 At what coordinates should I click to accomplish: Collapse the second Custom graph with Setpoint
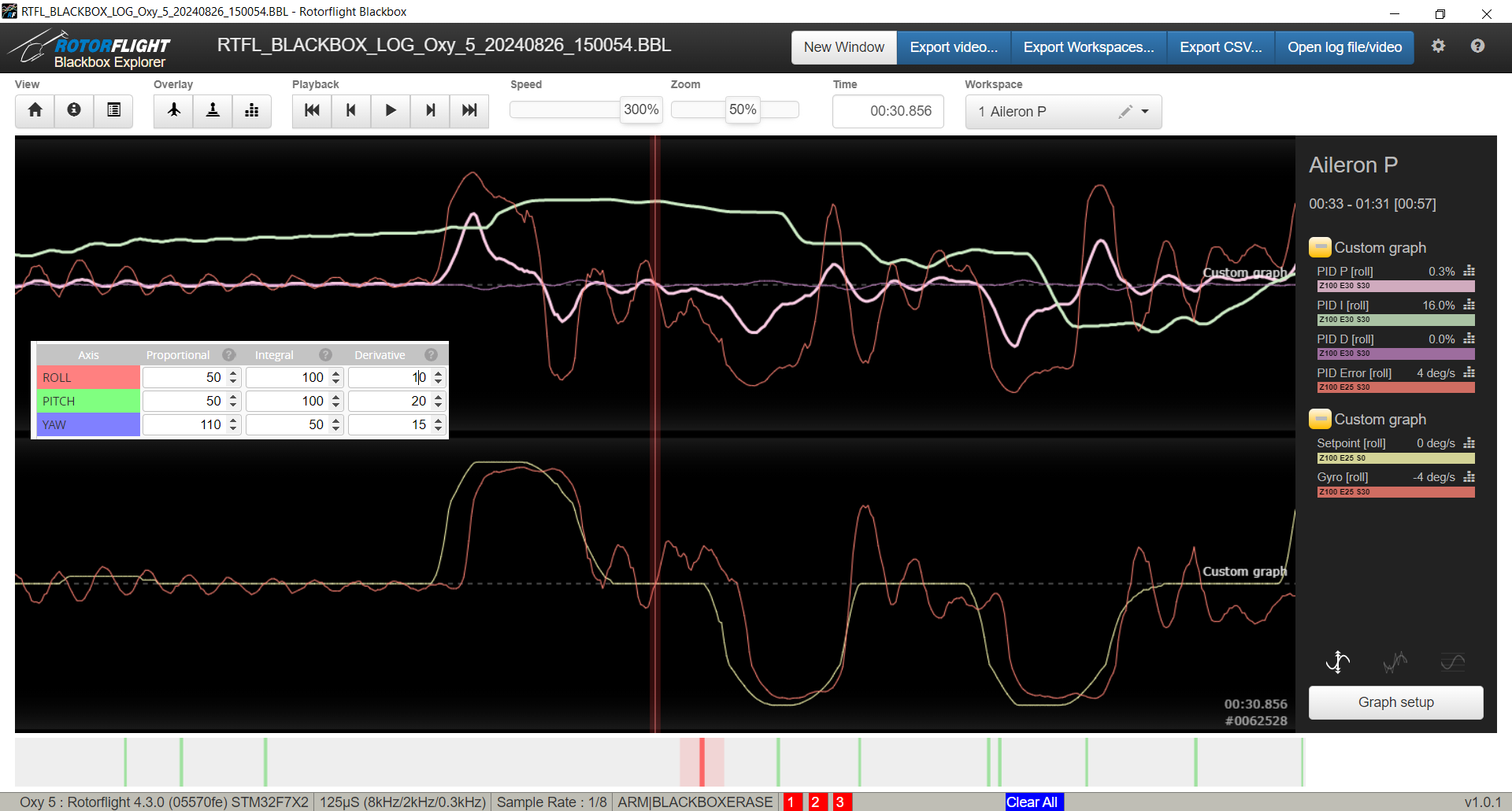point(1320,419)
